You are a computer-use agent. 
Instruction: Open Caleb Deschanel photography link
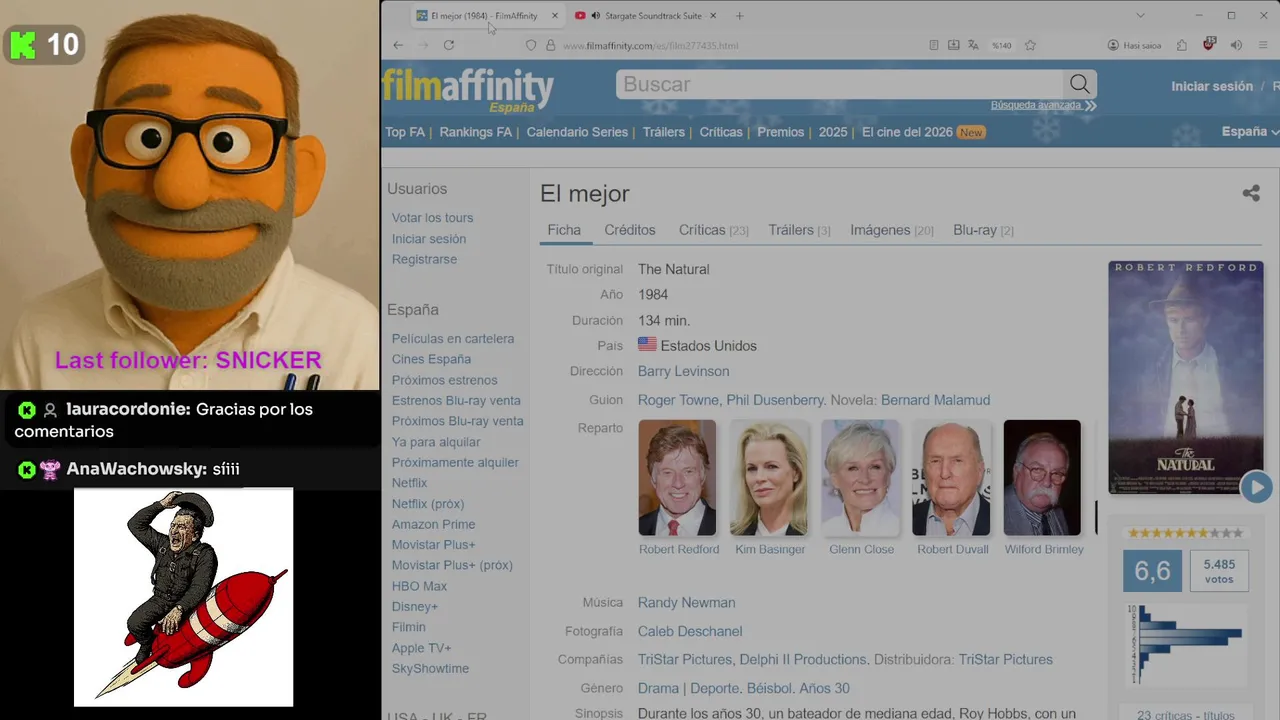pyautogui.click(x=690, y=631)
